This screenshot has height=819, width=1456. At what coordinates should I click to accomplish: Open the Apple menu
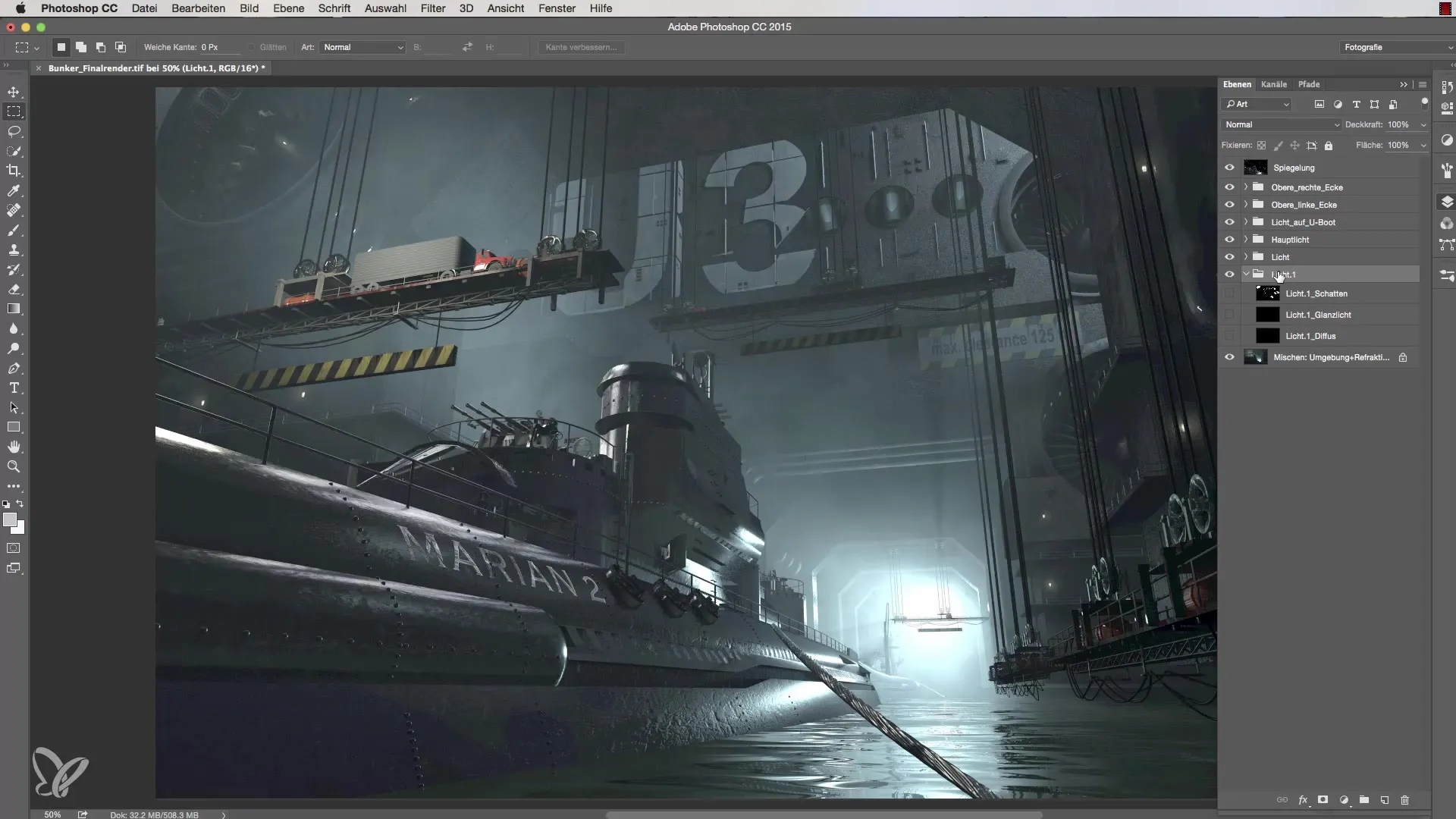(20, 8)
